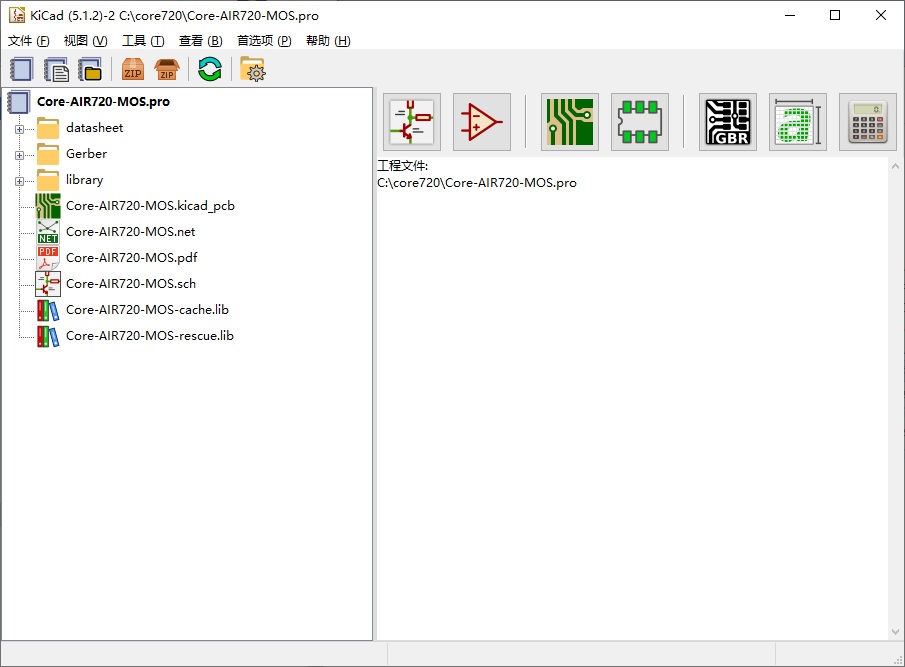Click the PDF icon of Core-AIR720-MOS.pdf

[x=48, y=258]
